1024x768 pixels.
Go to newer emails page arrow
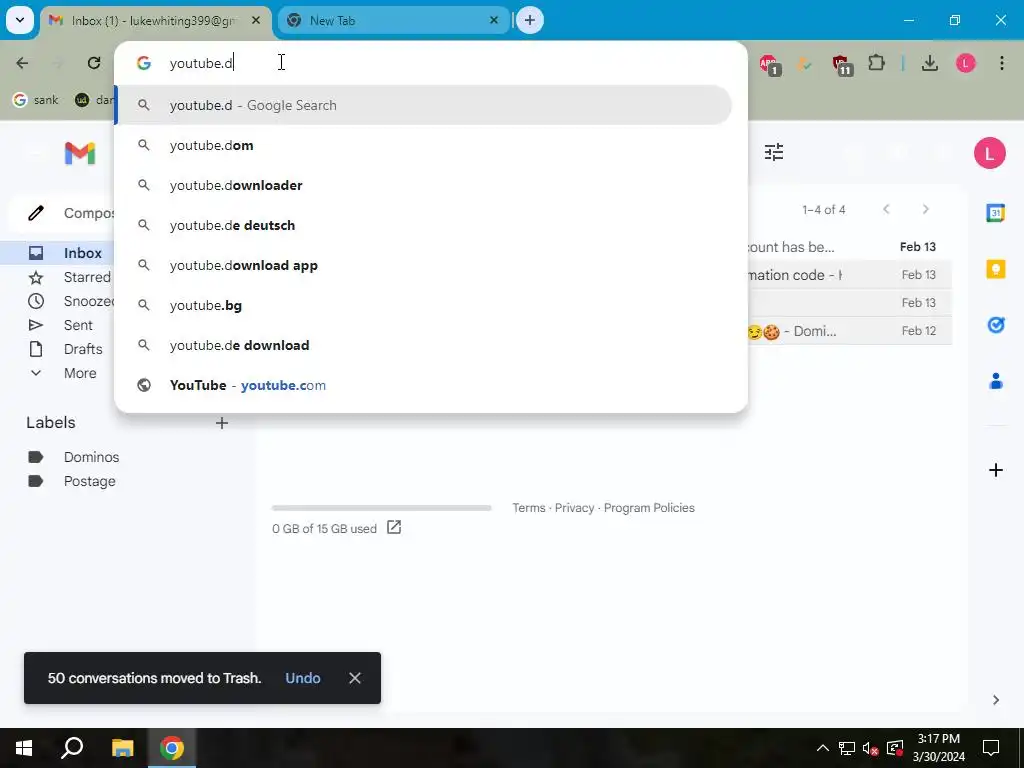(x=886, y=209)
